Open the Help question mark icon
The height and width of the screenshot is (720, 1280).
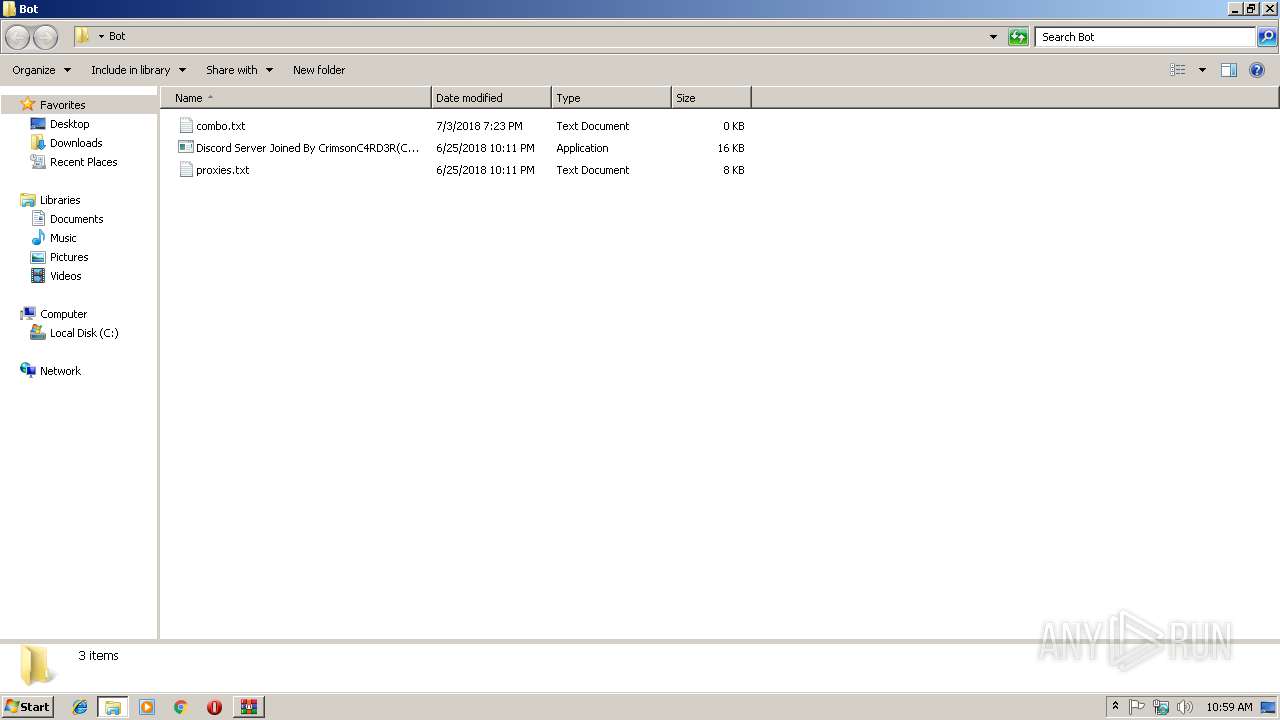point(1258,70)
